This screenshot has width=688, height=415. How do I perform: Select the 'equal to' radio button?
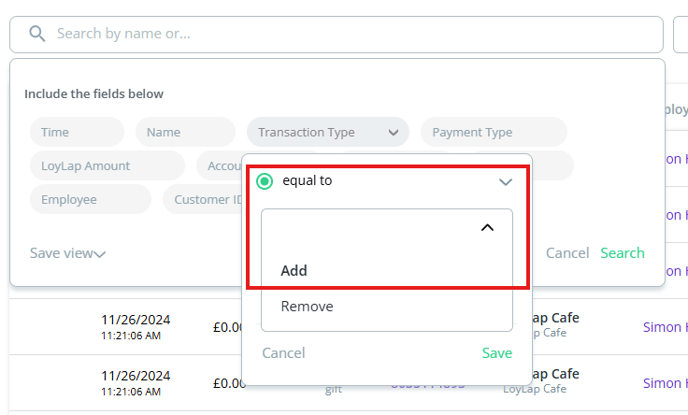pos(265,181)
